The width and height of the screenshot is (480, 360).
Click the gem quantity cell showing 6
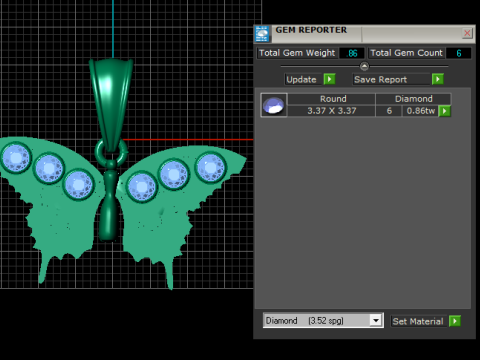(x=389, y=111)
